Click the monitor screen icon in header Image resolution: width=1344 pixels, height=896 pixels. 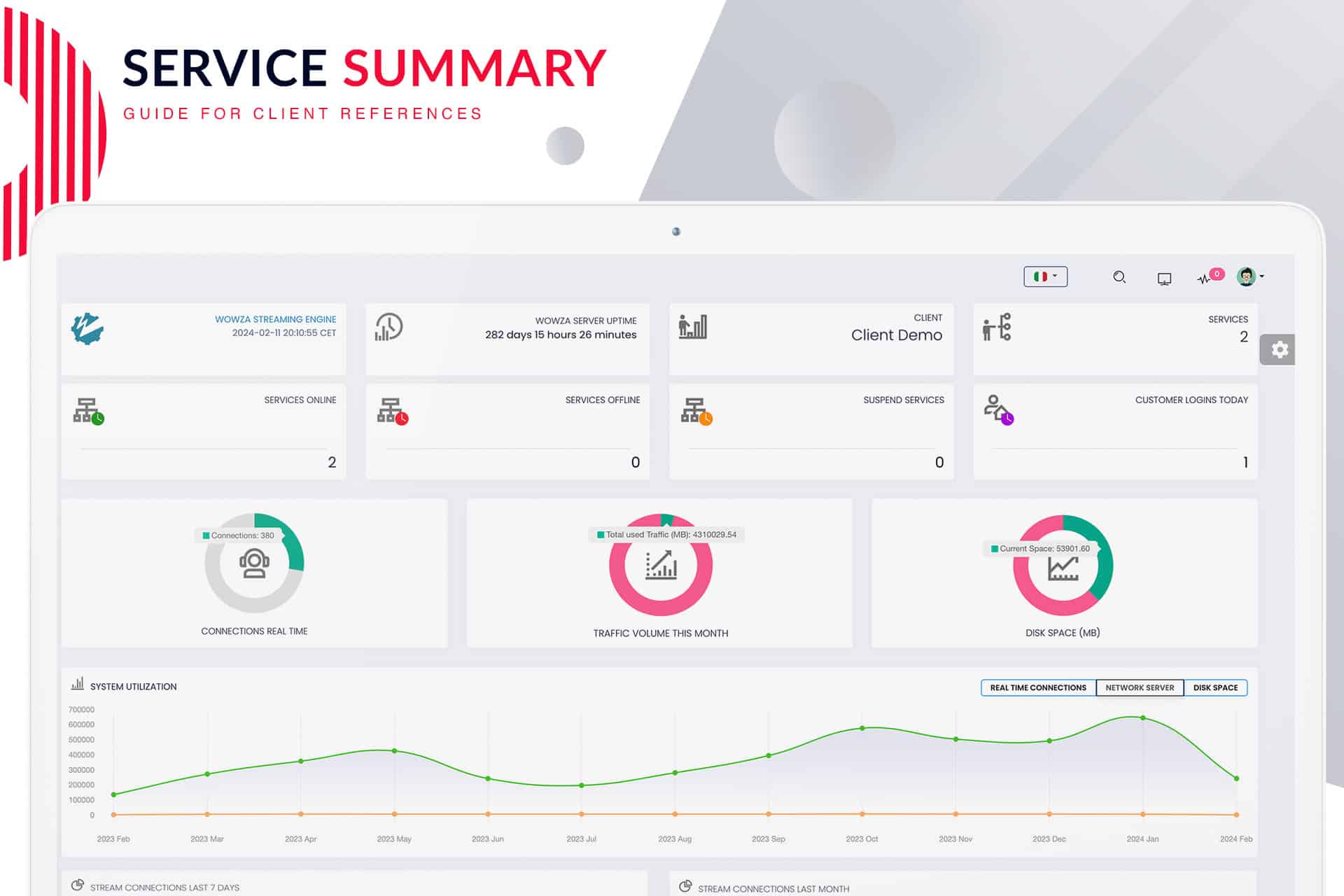tap(1164, 279)
